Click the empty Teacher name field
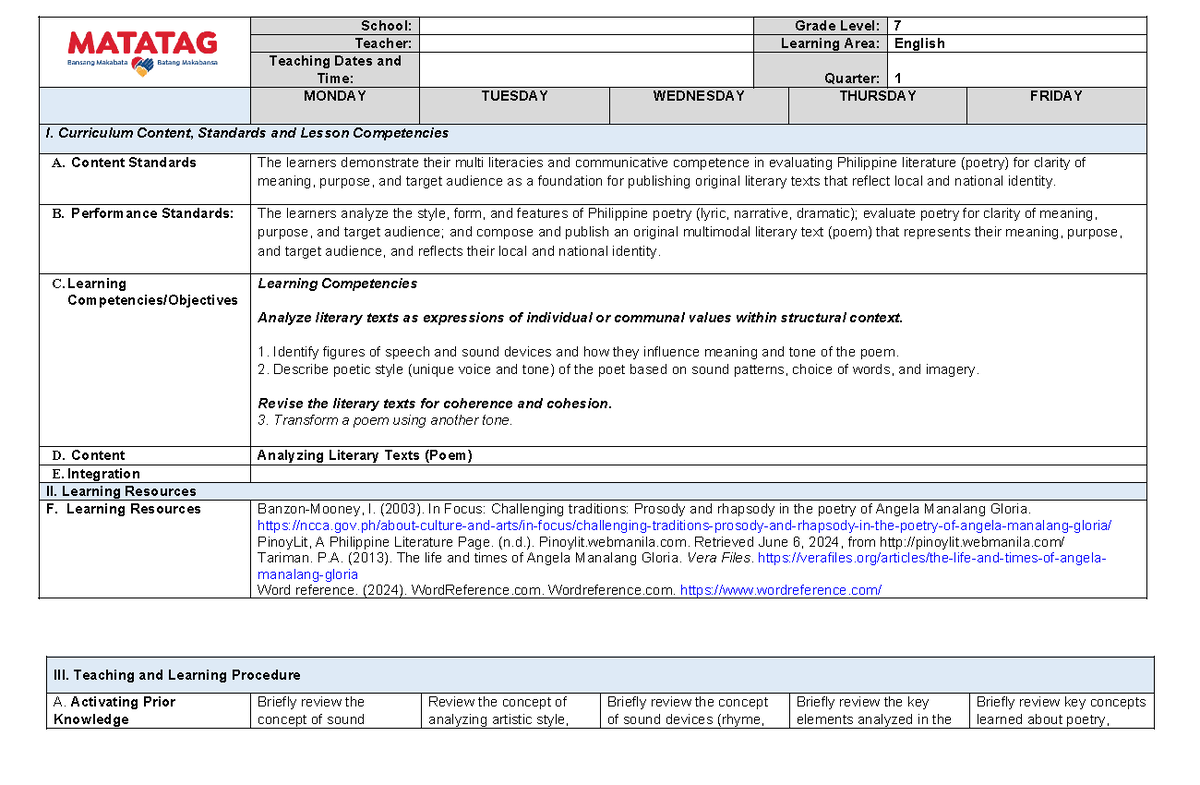The height and width of the screenshot is (785, 1200). (585, 43)
